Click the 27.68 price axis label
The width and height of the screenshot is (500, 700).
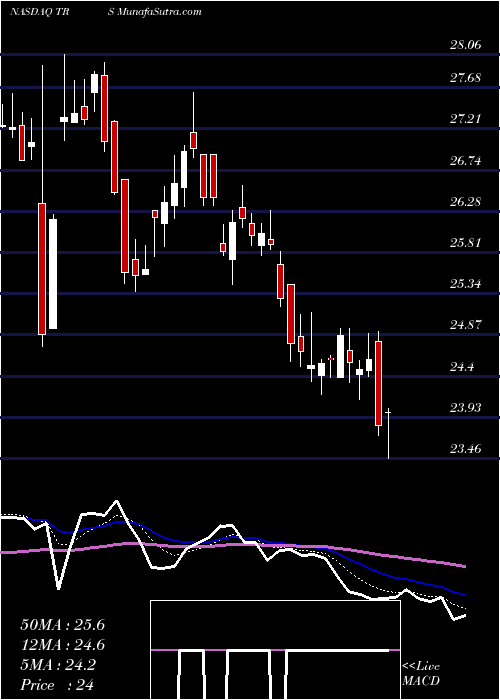tap(466, 78)
